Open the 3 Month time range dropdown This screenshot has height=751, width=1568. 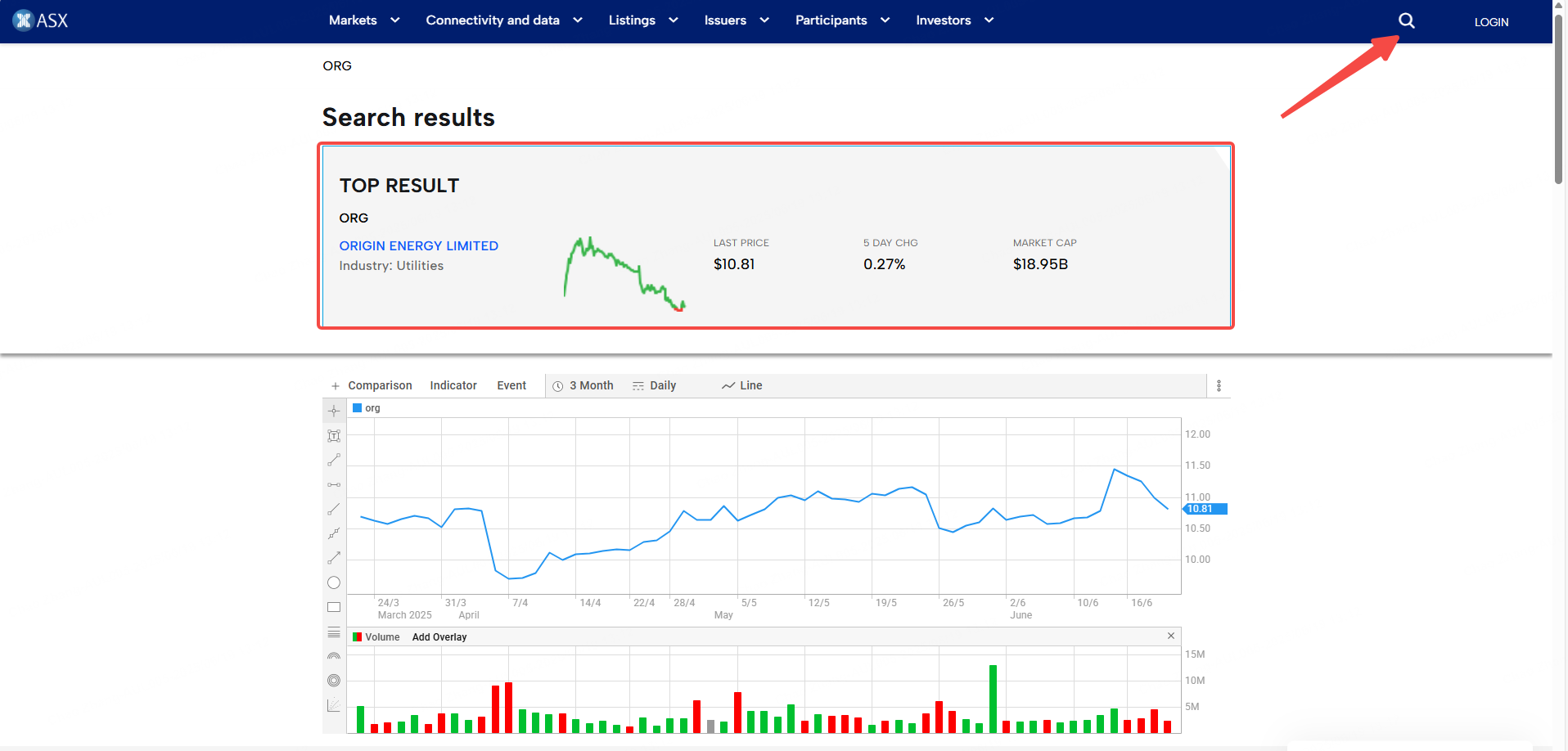(583, 385)
